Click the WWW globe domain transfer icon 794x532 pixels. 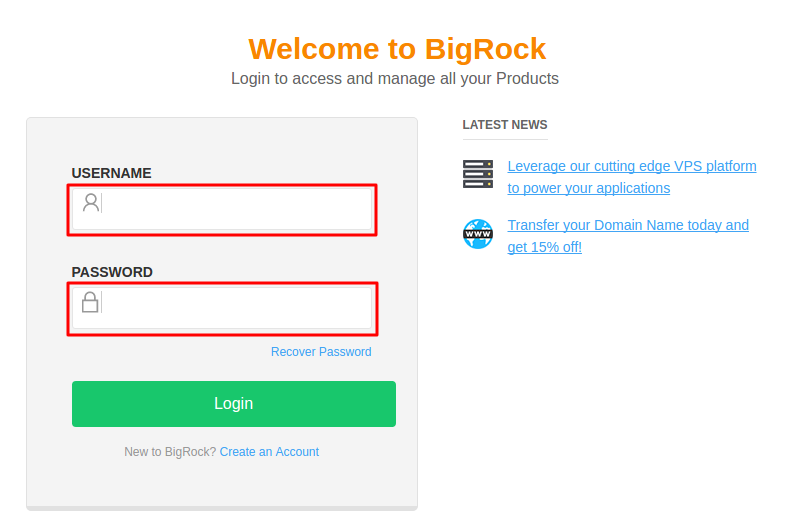point(478,234)
